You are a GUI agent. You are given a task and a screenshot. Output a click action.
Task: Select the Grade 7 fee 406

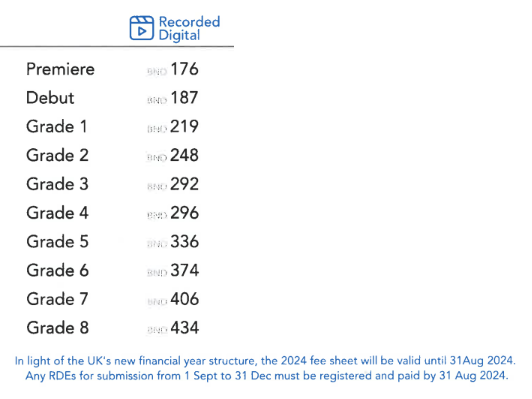point(185,299)
